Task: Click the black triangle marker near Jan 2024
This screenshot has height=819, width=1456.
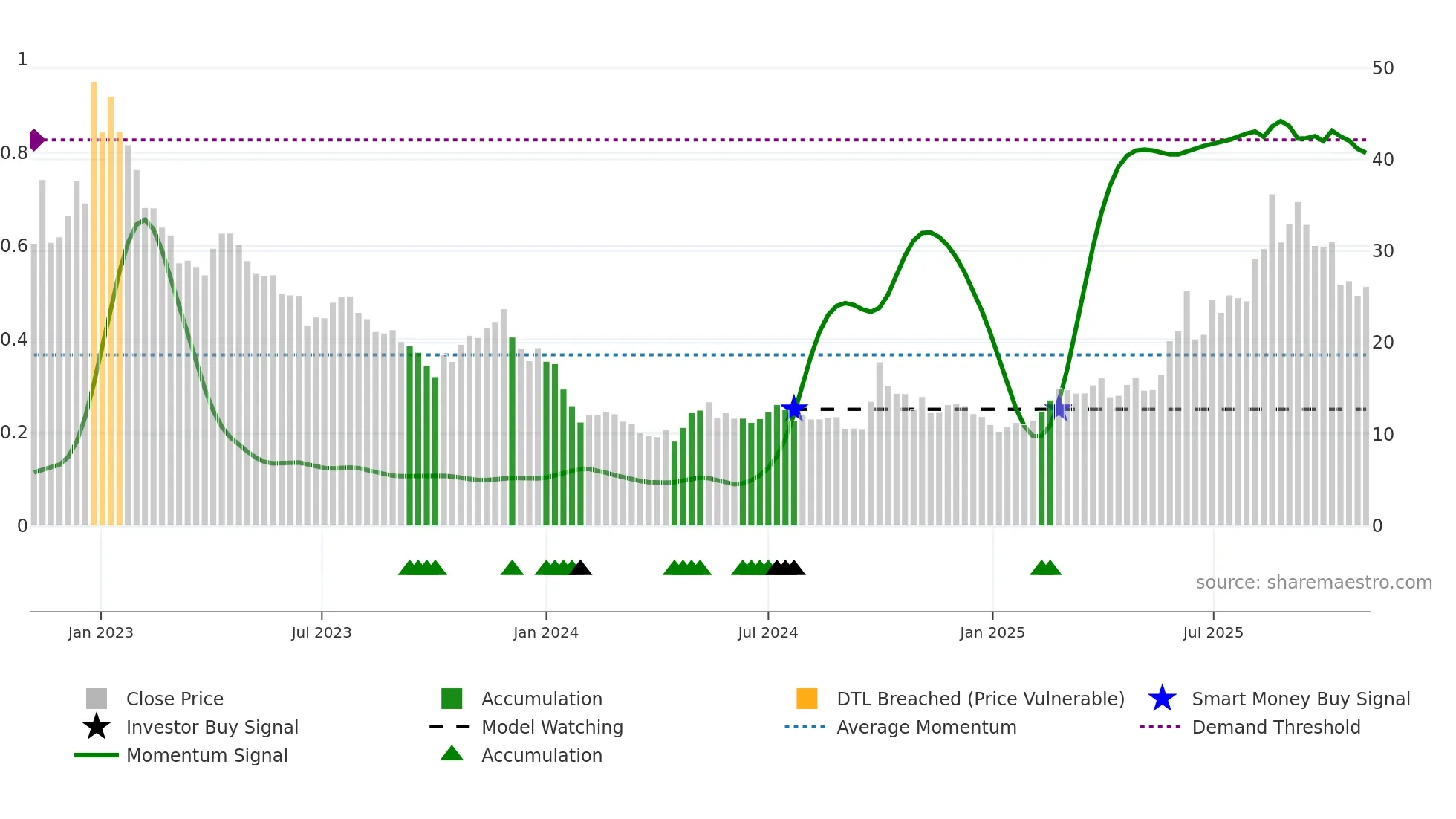Action: [x=580, y=569]
